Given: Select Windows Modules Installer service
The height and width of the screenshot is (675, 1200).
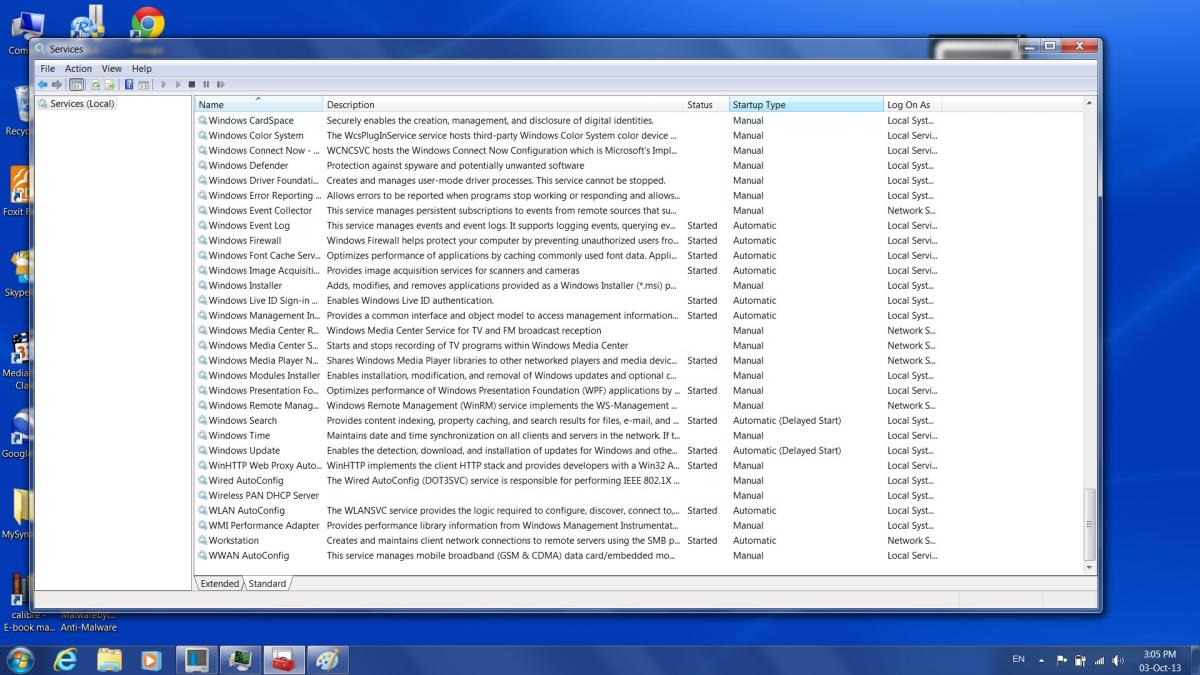Looking at the screenshot, I should pyautogui.click(x=264, y=376).
